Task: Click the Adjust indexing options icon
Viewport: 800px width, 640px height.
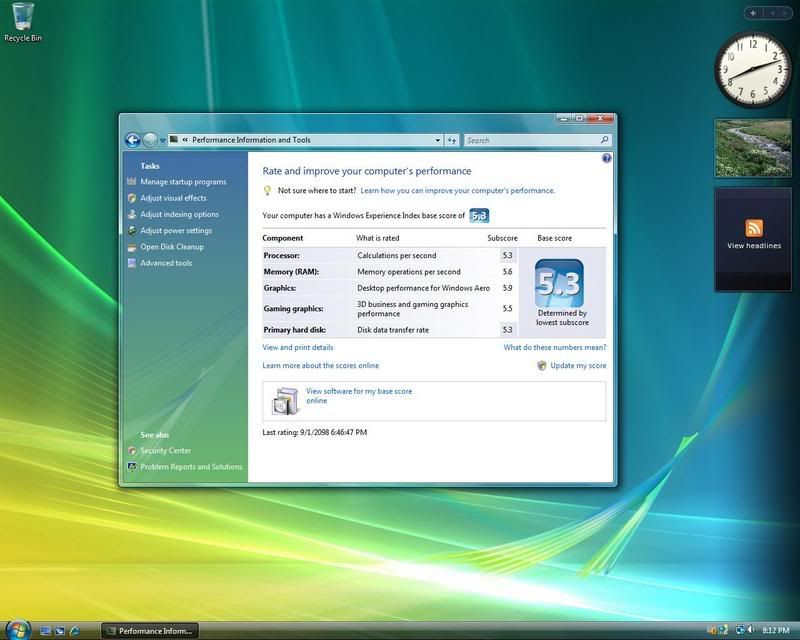Action: 132,214
